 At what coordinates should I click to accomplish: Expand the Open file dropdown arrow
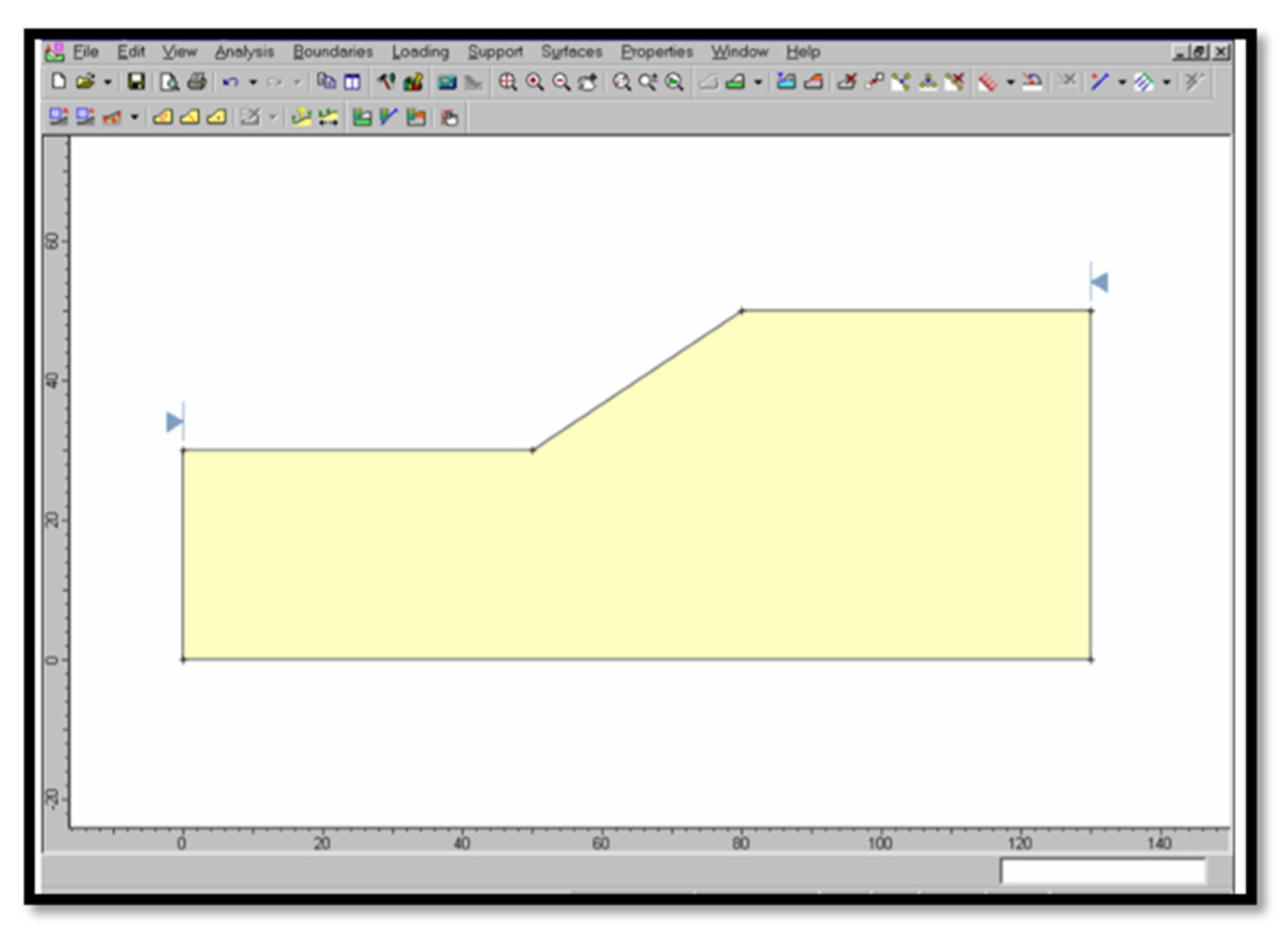108,83
